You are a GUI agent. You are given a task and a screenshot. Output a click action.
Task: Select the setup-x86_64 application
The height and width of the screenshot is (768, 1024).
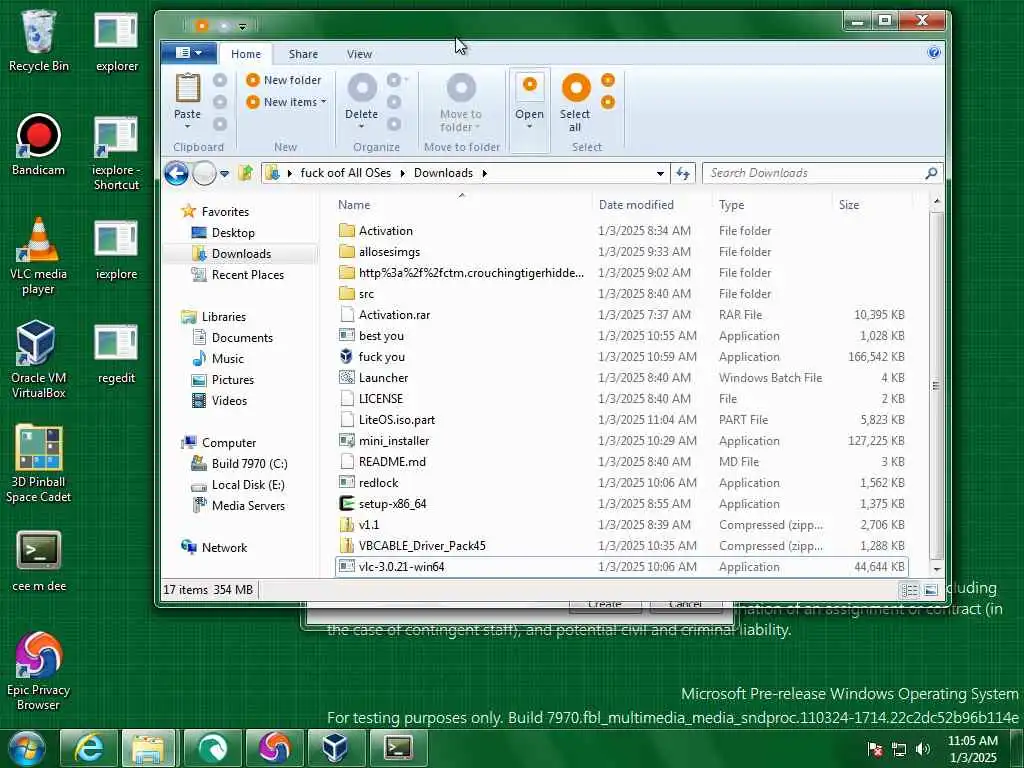click(392, 504)
